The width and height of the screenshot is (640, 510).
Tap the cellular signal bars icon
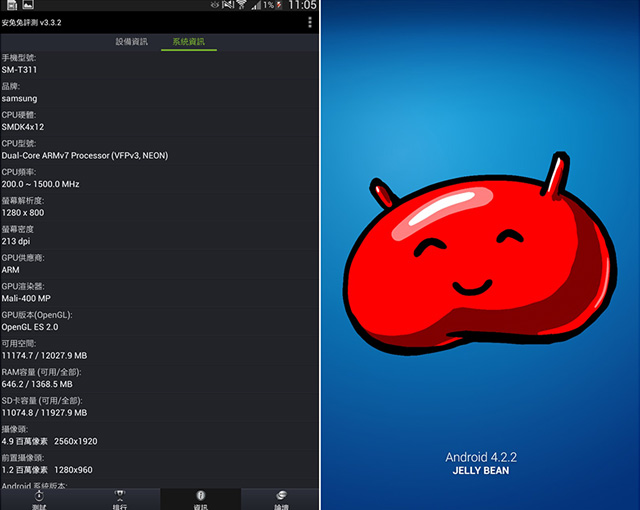pyautogui.click(x=256, y=5)
